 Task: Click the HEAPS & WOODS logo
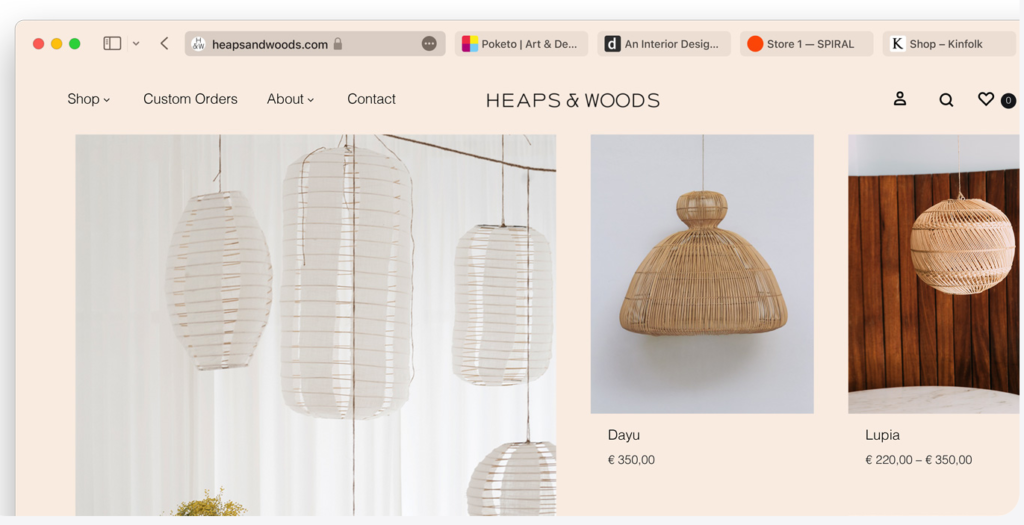[573, 101]
